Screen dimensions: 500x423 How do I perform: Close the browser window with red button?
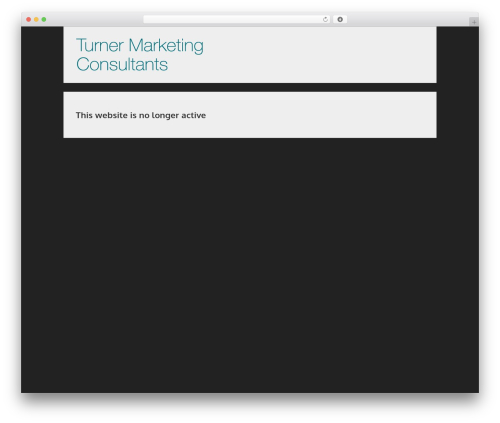coord(29,19)
